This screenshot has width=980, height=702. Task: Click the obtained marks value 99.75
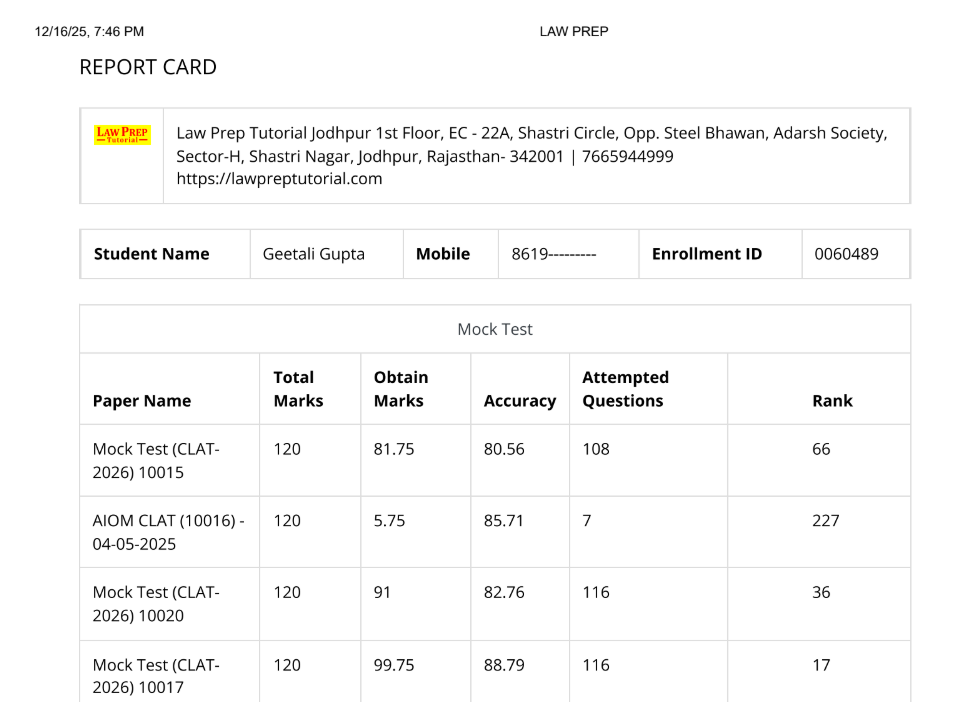click(x=394, y=665)
